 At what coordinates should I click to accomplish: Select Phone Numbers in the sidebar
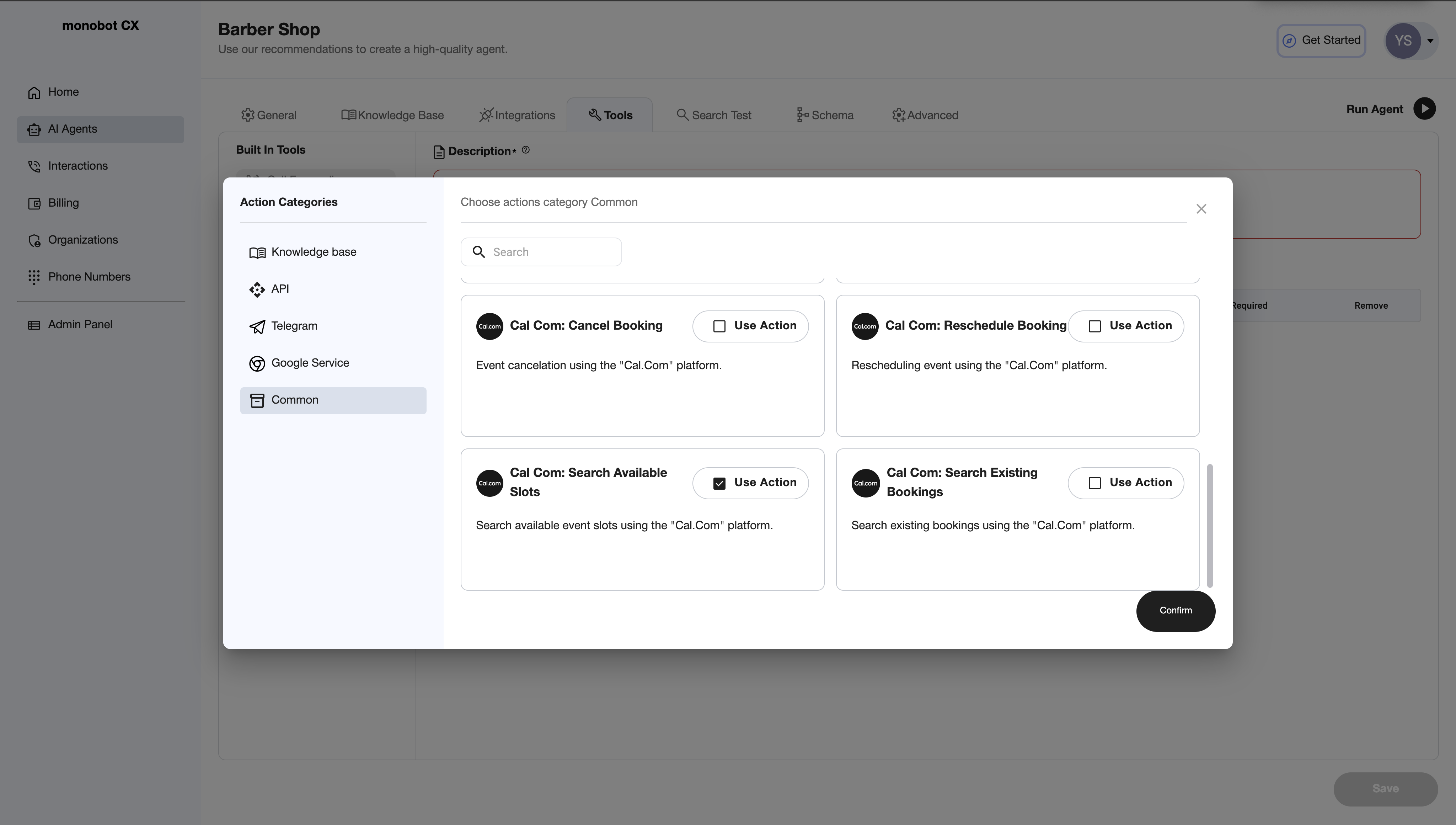click(89, 277)
